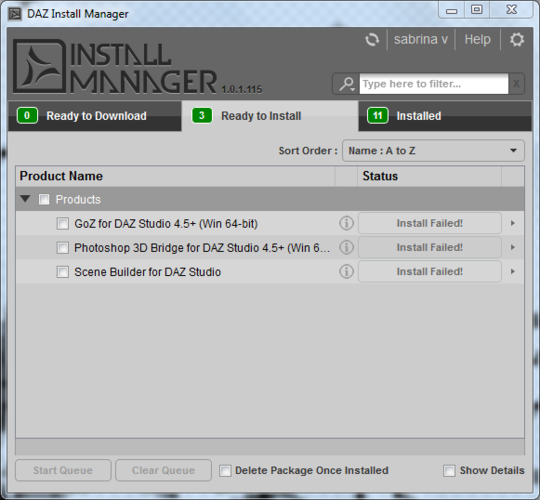The width and height of the screenshot is (540, 500).
Task: Minimize the DAZ Install Manager window
Action: pos(451,10)
